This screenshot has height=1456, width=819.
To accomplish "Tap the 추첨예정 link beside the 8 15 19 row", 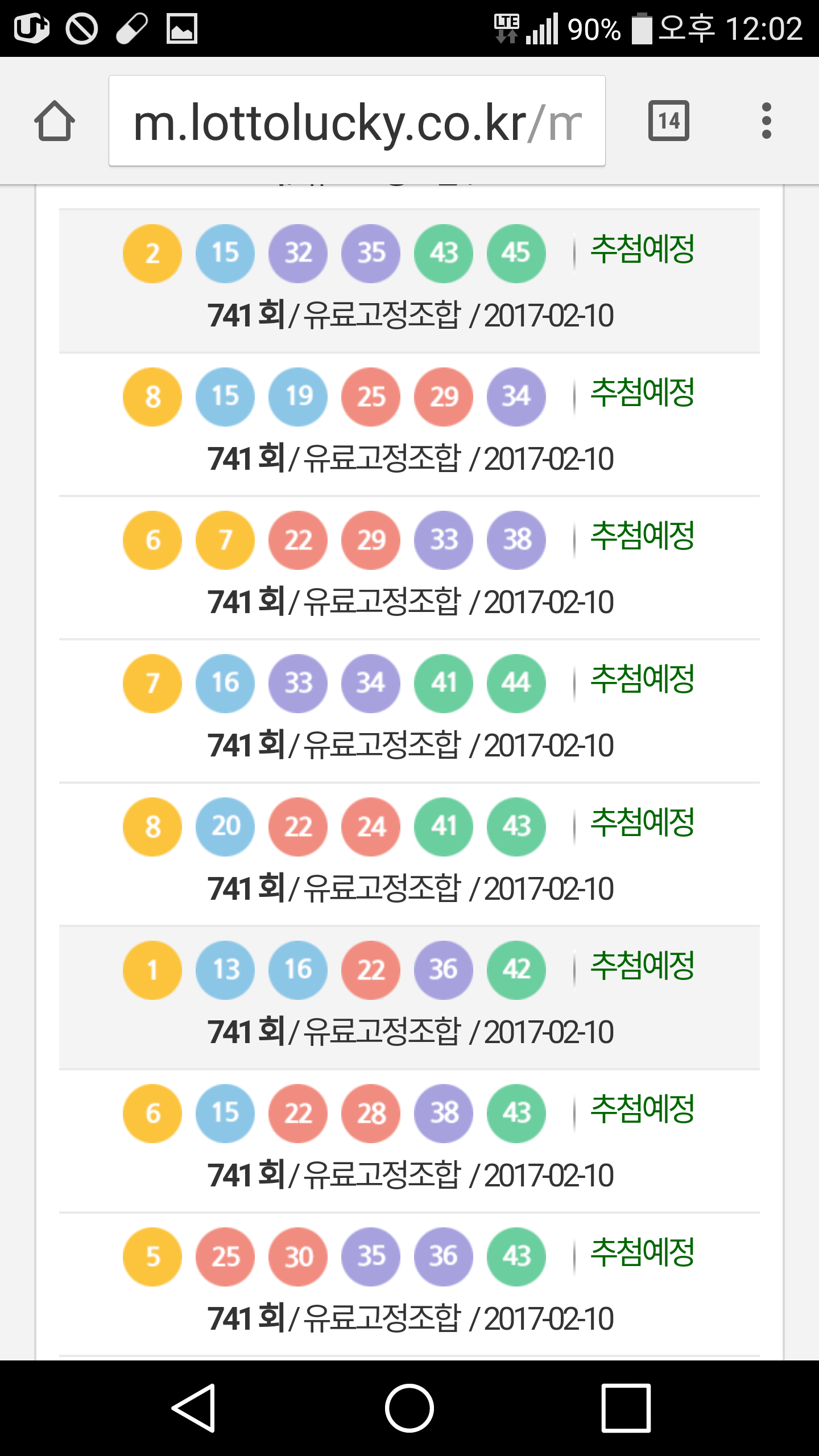I will tap(643, 392).
